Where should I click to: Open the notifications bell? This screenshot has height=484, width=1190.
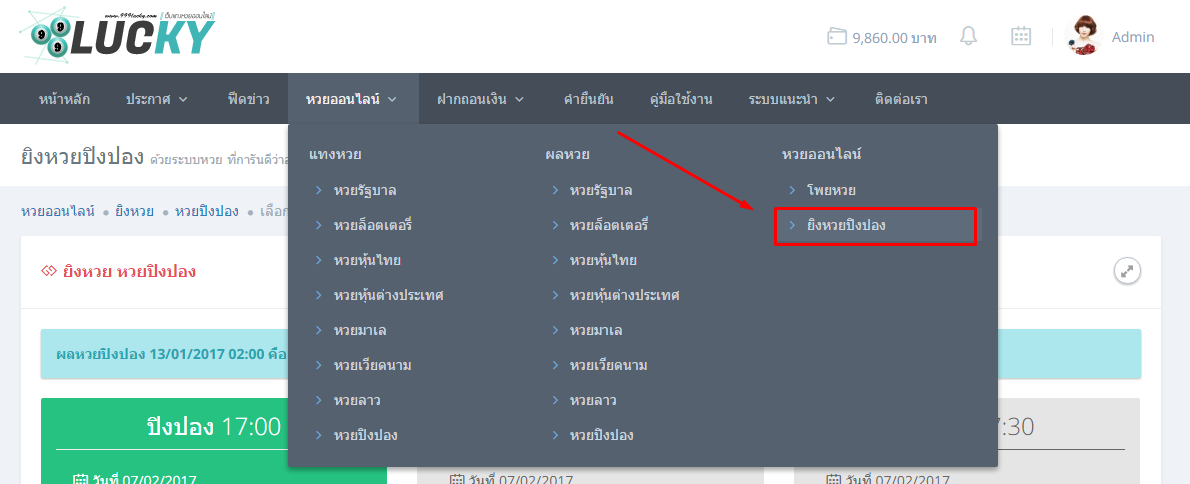[968, 37]
